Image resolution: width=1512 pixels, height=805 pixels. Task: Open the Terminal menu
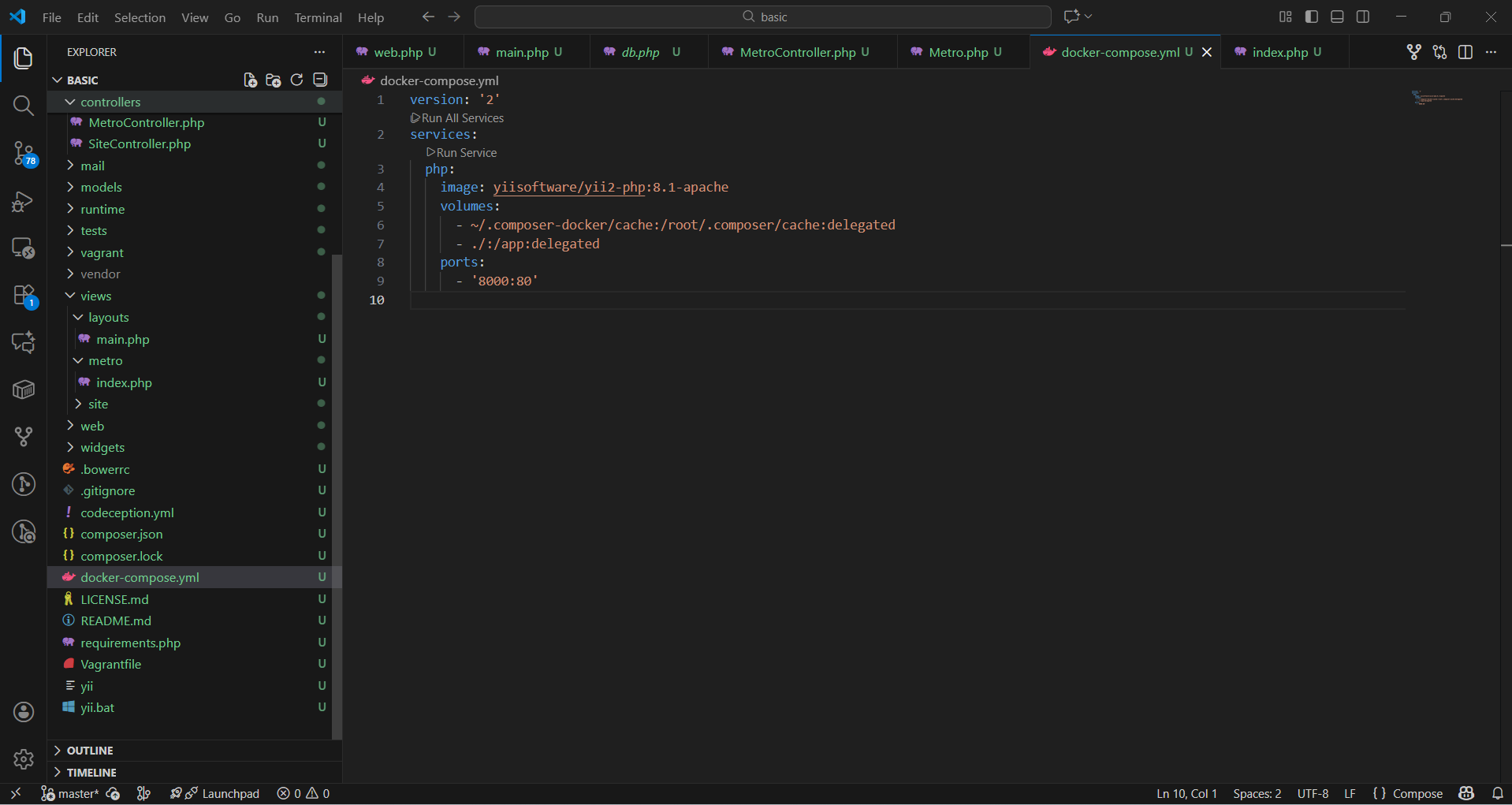tap(318, 17)
